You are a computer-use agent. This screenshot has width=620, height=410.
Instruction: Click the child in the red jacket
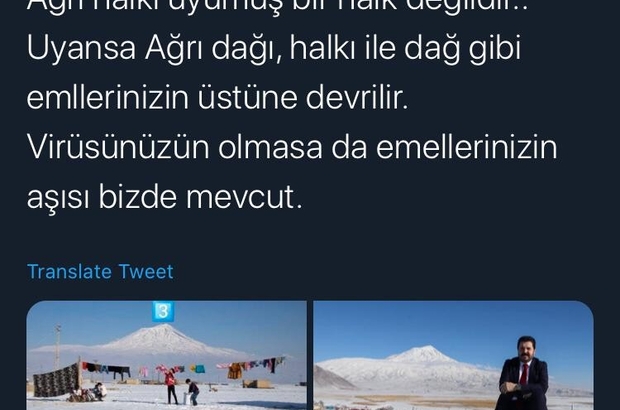coord(170,386)
